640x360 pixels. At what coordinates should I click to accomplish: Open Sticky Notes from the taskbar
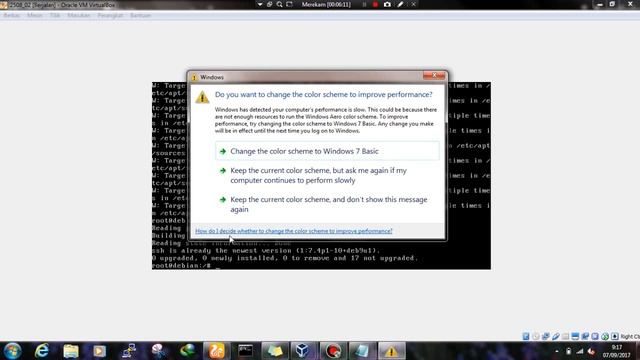[x=275, y=351]
